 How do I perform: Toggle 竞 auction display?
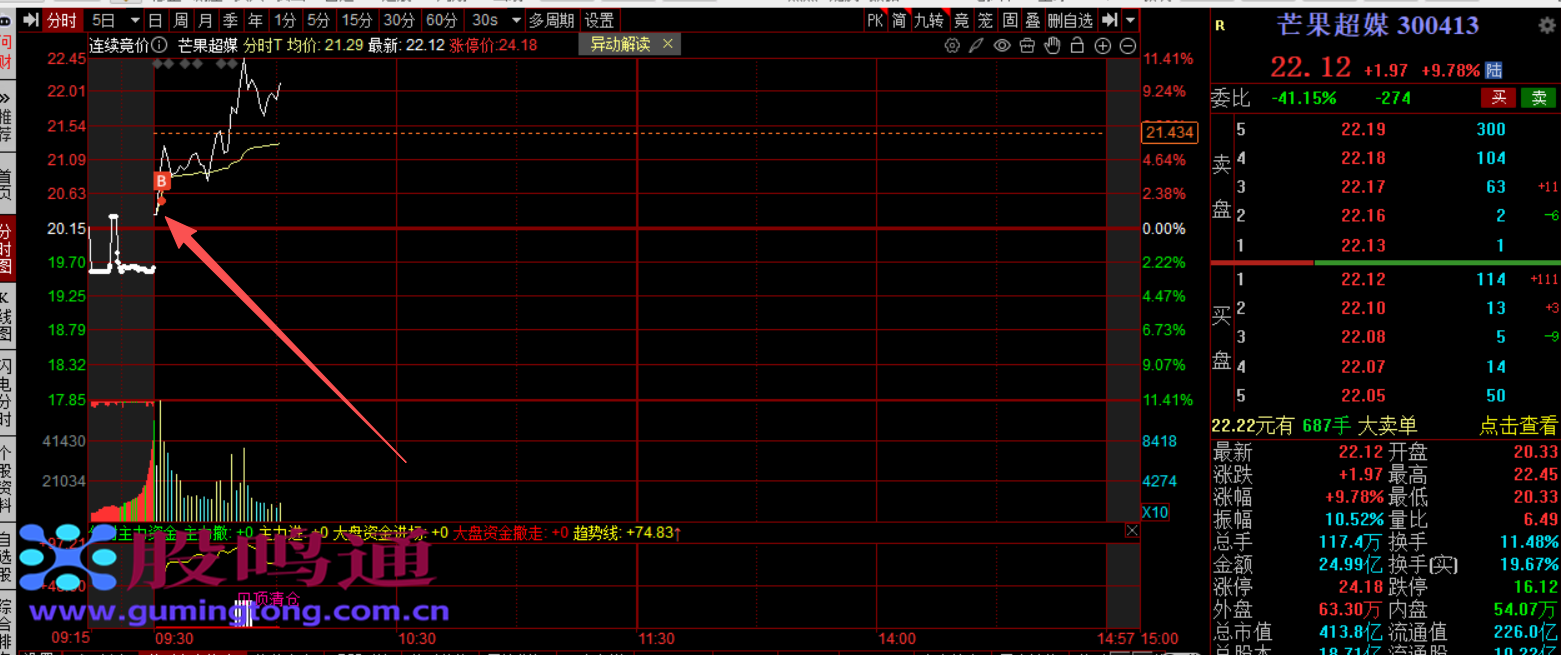pos(961,20)
